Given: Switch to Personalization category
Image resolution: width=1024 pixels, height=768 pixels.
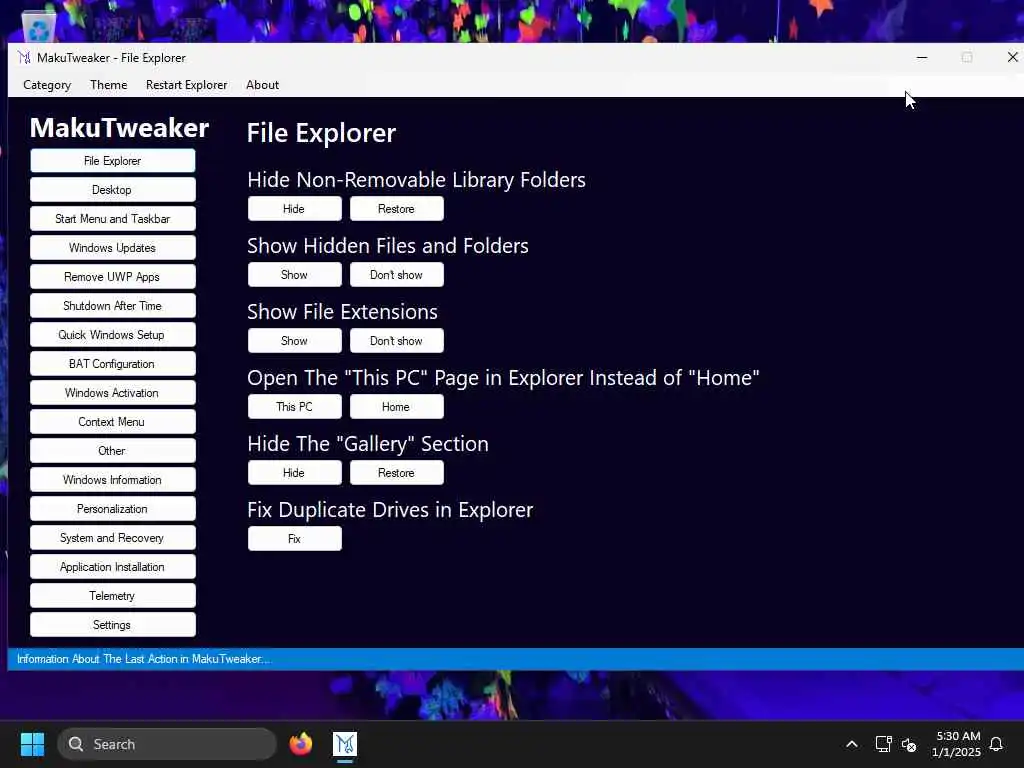Looking at the screenshot, I should click(x=112, y=509).
